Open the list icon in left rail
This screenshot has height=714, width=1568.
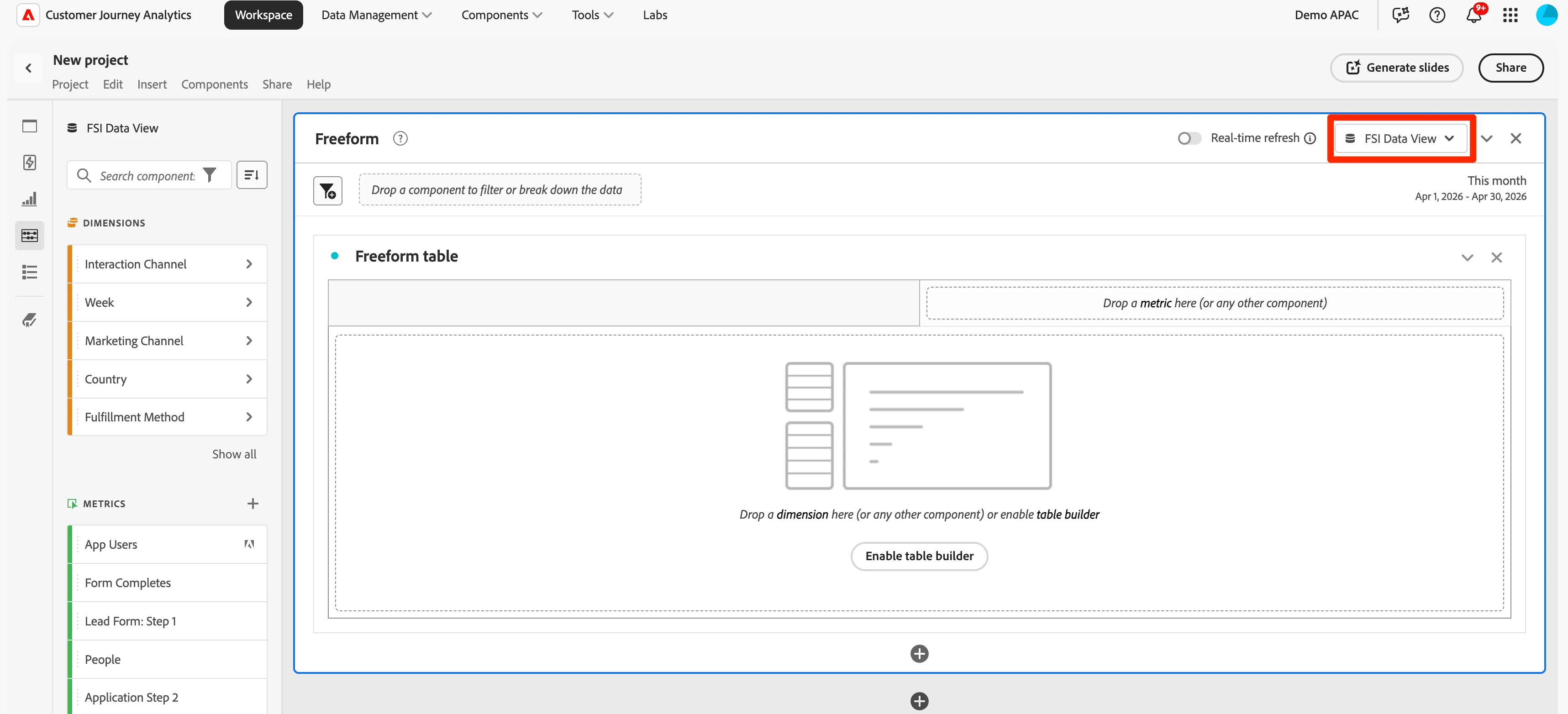(29, 272)
